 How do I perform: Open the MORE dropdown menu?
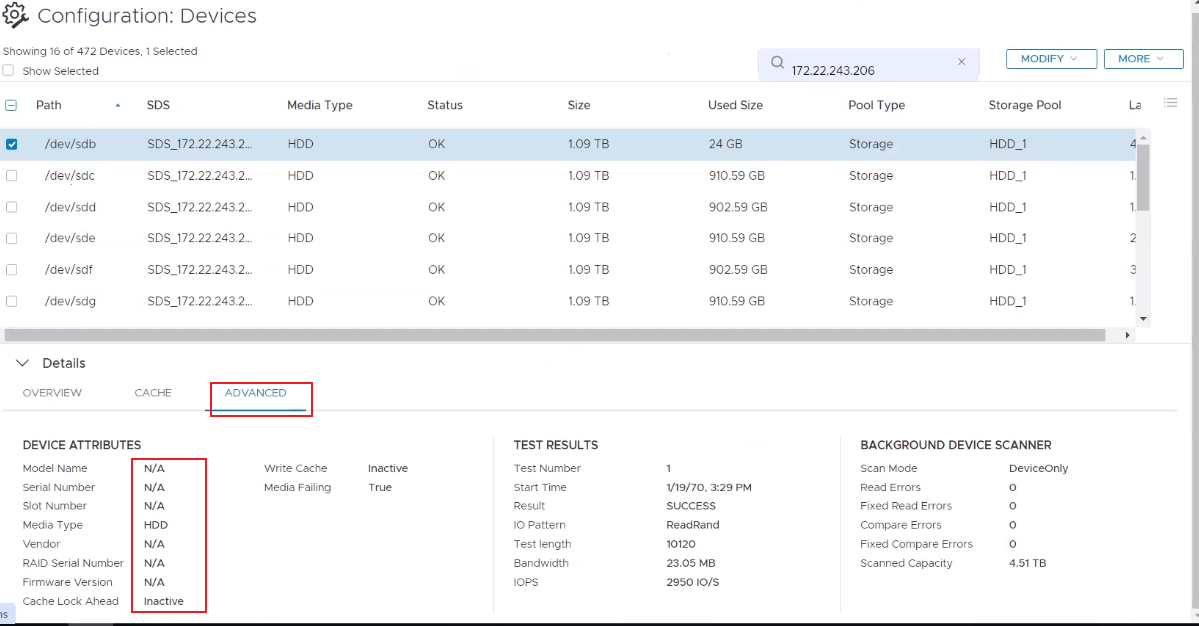[1141, 59]
